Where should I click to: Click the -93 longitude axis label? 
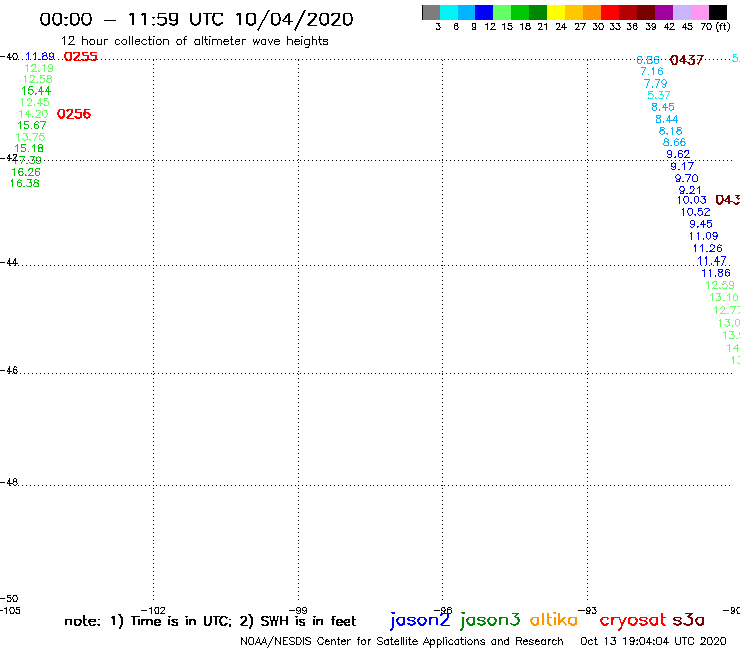[588, 610]
